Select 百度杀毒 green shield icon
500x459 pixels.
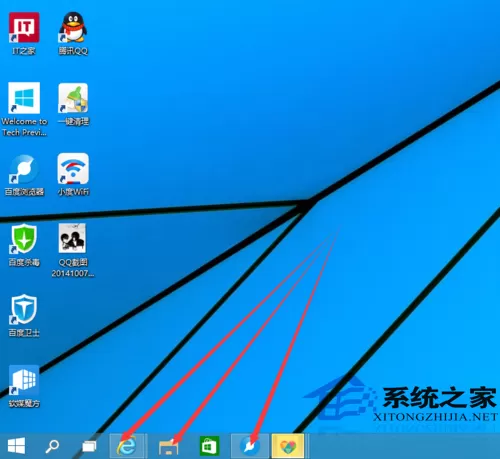[x=24, y=239]
